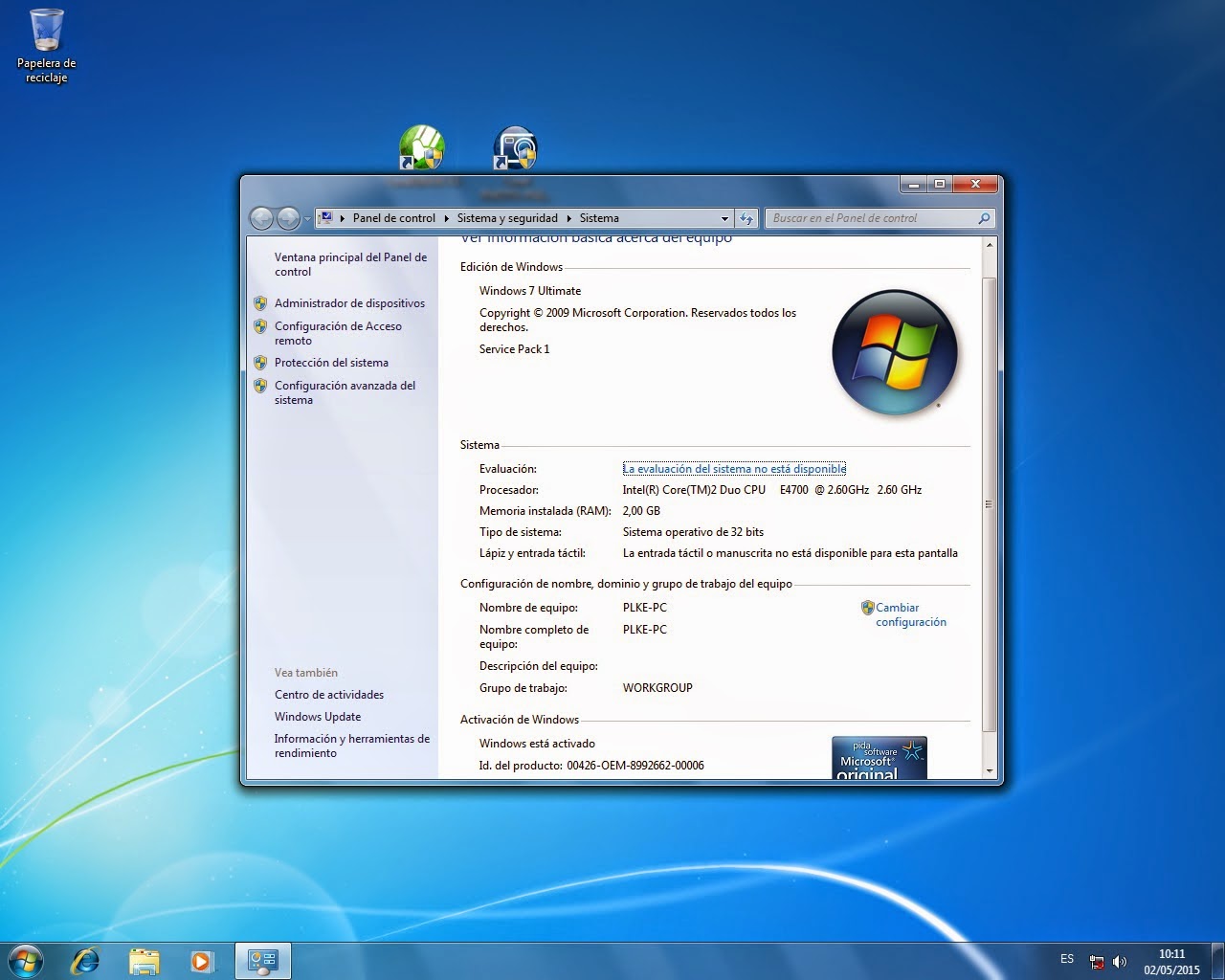
Task: Click shield icon beside Configuración de Acceso remoto
Action: [260, 326]
